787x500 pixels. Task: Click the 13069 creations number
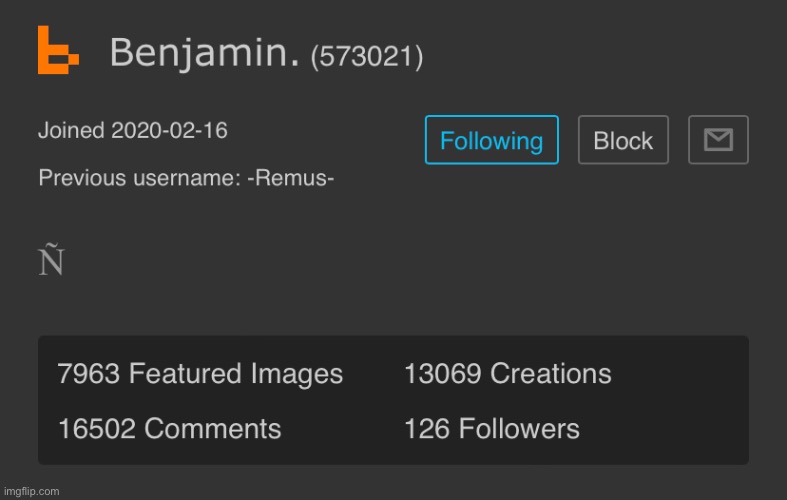(x=442, y=373)
